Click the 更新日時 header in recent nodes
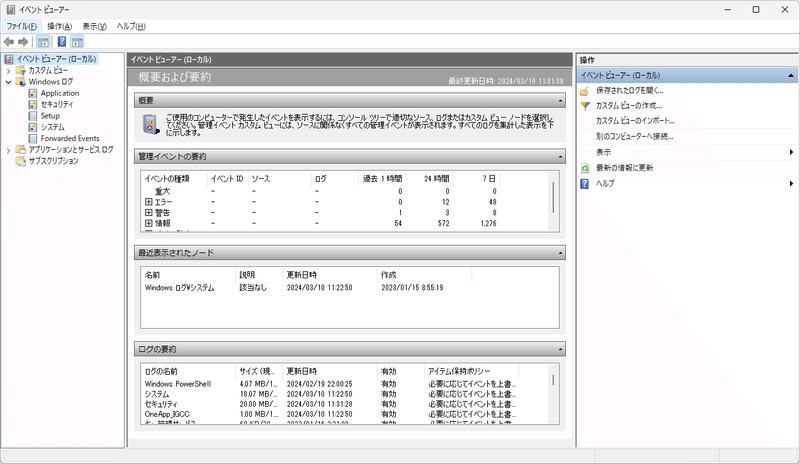The image size is (800, 464). (x=330, y=275)
